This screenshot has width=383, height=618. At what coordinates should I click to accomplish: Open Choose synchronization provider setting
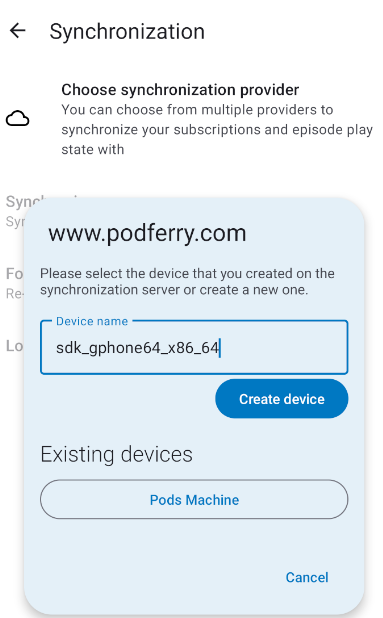192,119
